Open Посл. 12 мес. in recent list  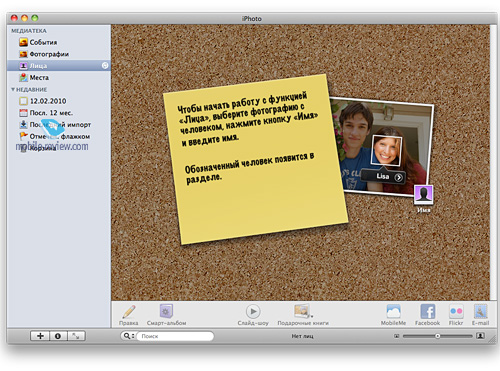(x=46, y=113)
